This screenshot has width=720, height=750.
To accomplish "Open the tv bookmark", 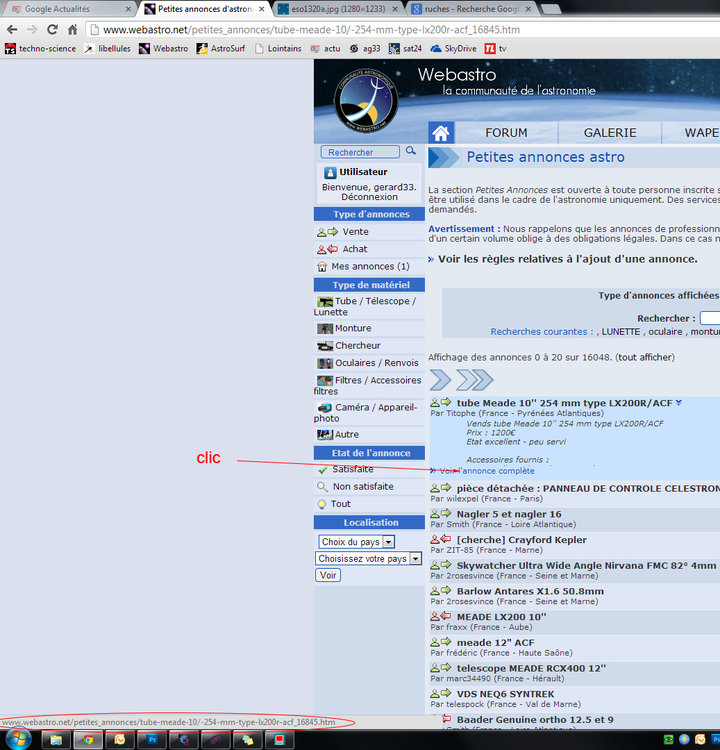I will click(x=496, y=48).
